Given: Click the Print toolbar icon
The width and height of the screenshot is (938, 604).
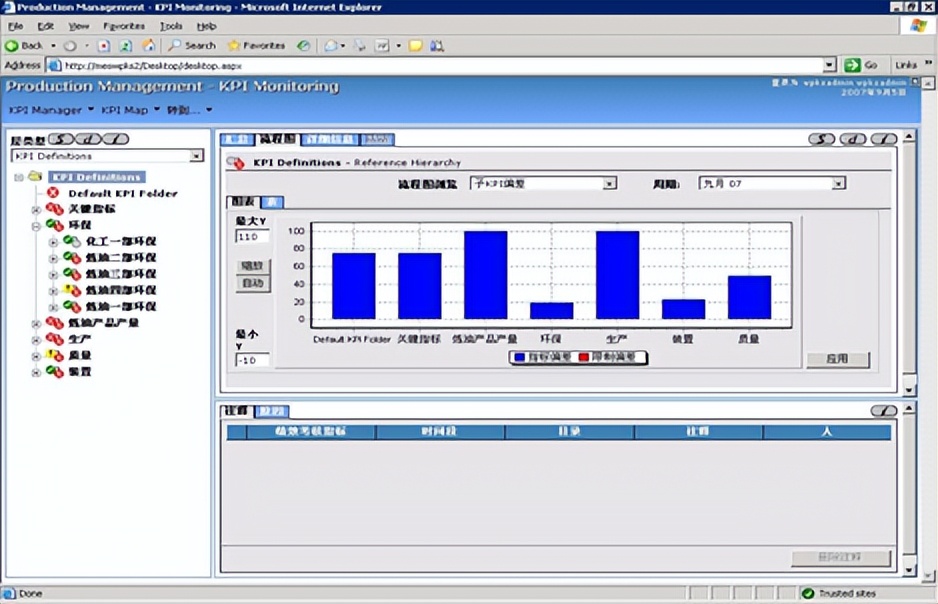Looking at the screenshot, I should (x=360, y=45).
